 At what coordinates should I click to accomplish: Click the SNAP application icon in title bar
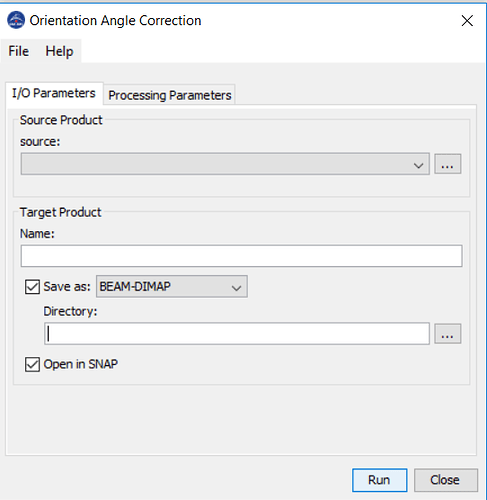pyautogui.click(x=16, y=20)
